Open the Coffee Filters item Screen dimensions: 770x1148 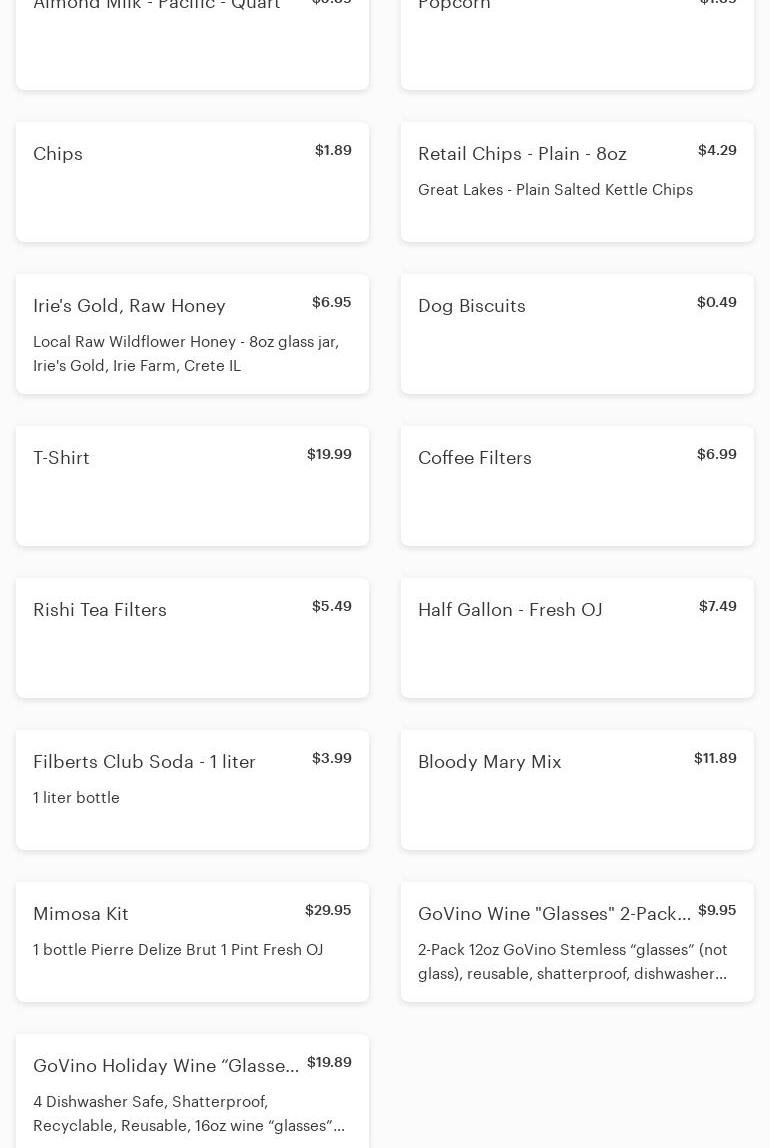577,486
